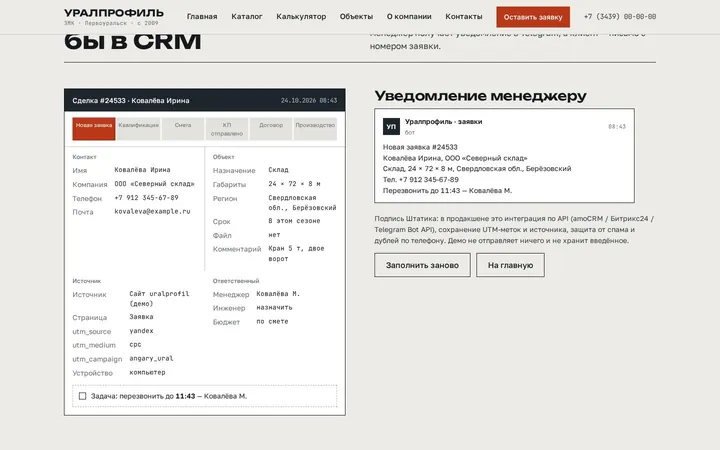720x450 pixels.
Task: Open the Контакты nav item
Action: tap(464, 17)
